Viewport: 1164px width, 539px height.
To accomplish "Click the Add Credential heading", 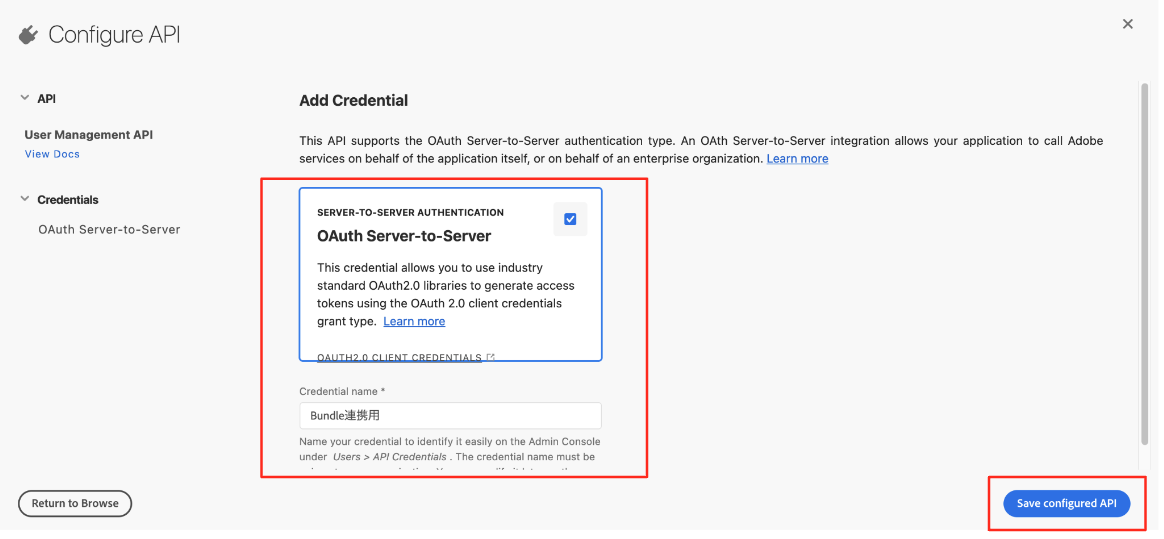I will click(353, 100).
